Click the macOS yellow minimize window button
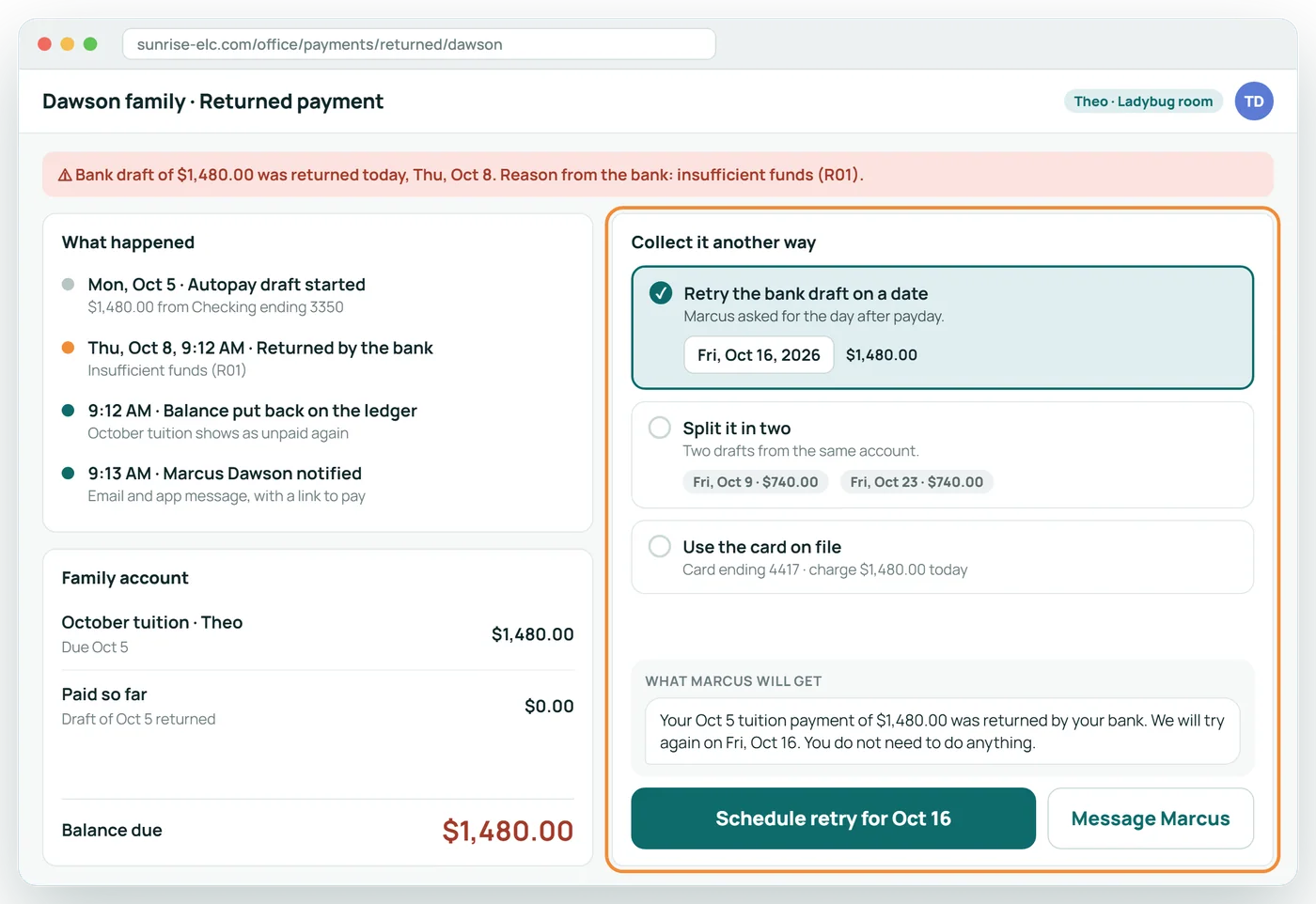Image resolution: width=1316 pixels, height=904 pixels. 67,44
